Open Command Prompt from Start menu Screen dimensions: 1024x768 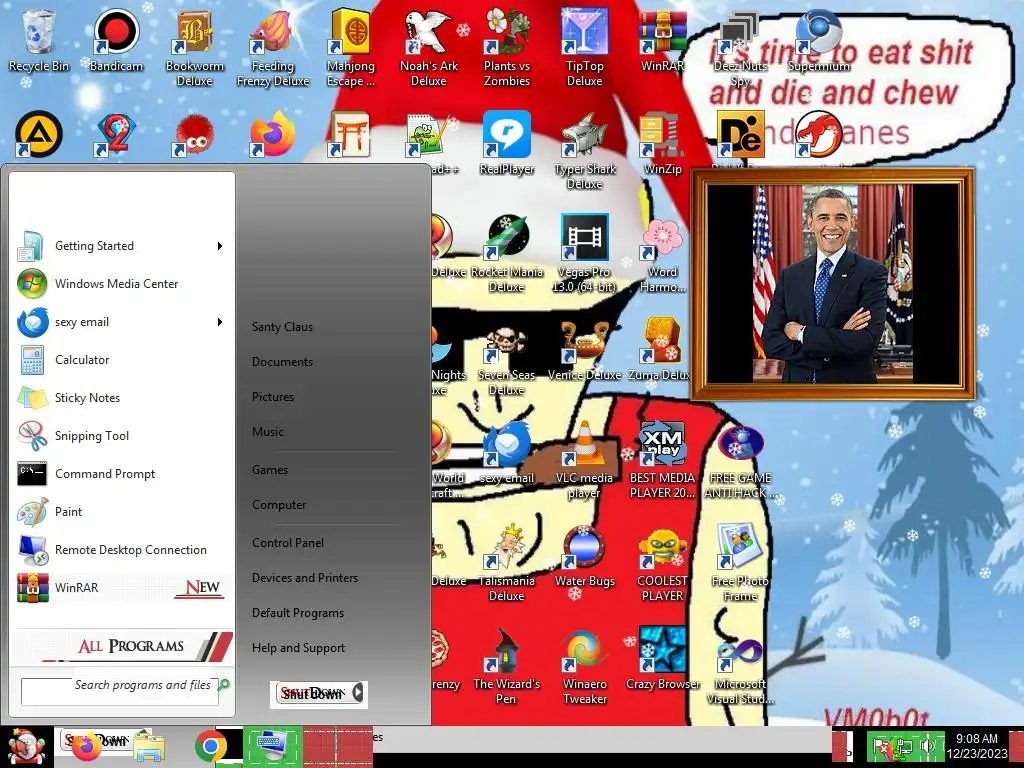pos(121,473)
